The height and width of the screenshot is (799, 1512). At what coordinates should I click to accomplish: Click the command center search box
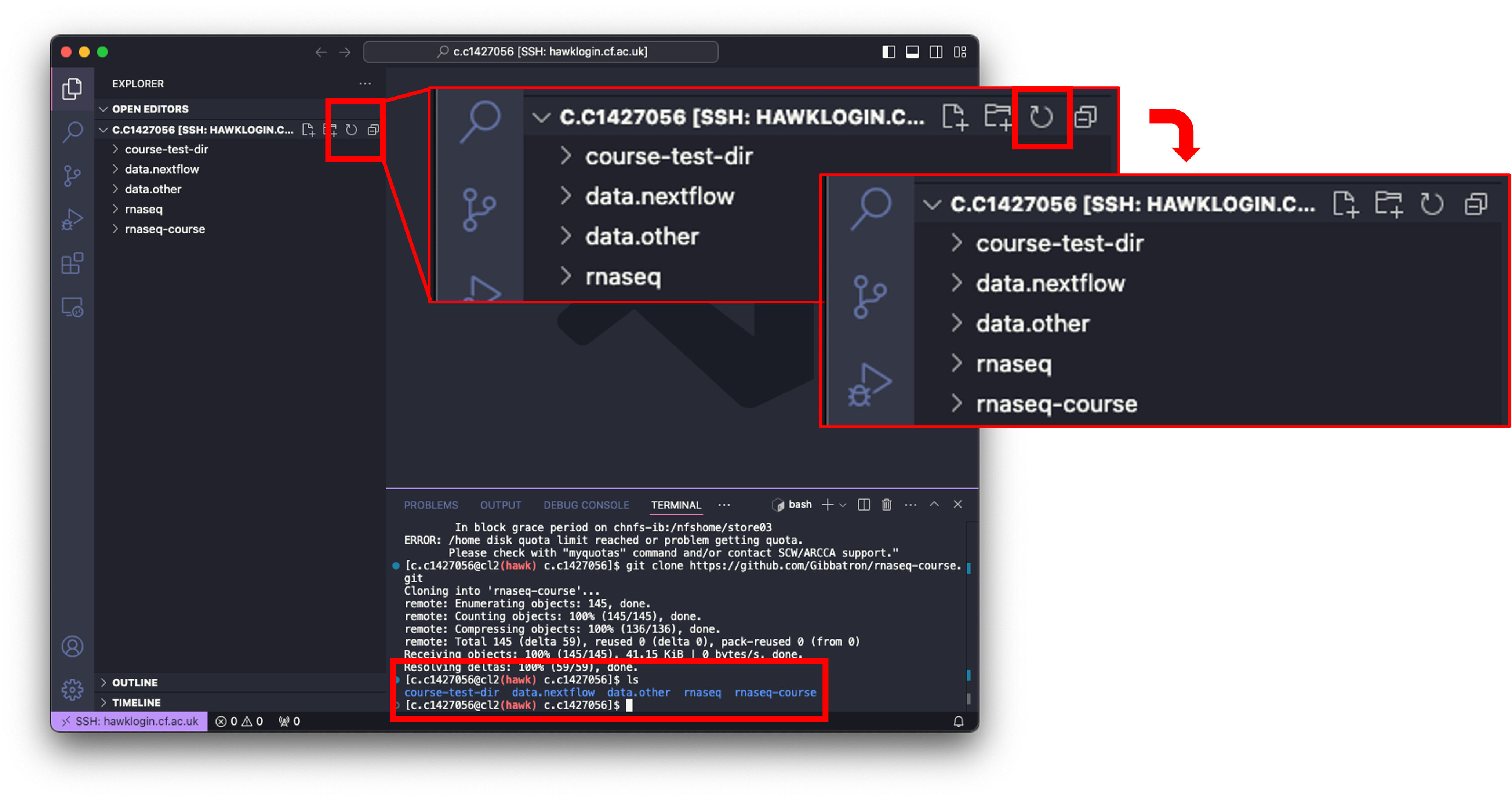tap(541, 52)
